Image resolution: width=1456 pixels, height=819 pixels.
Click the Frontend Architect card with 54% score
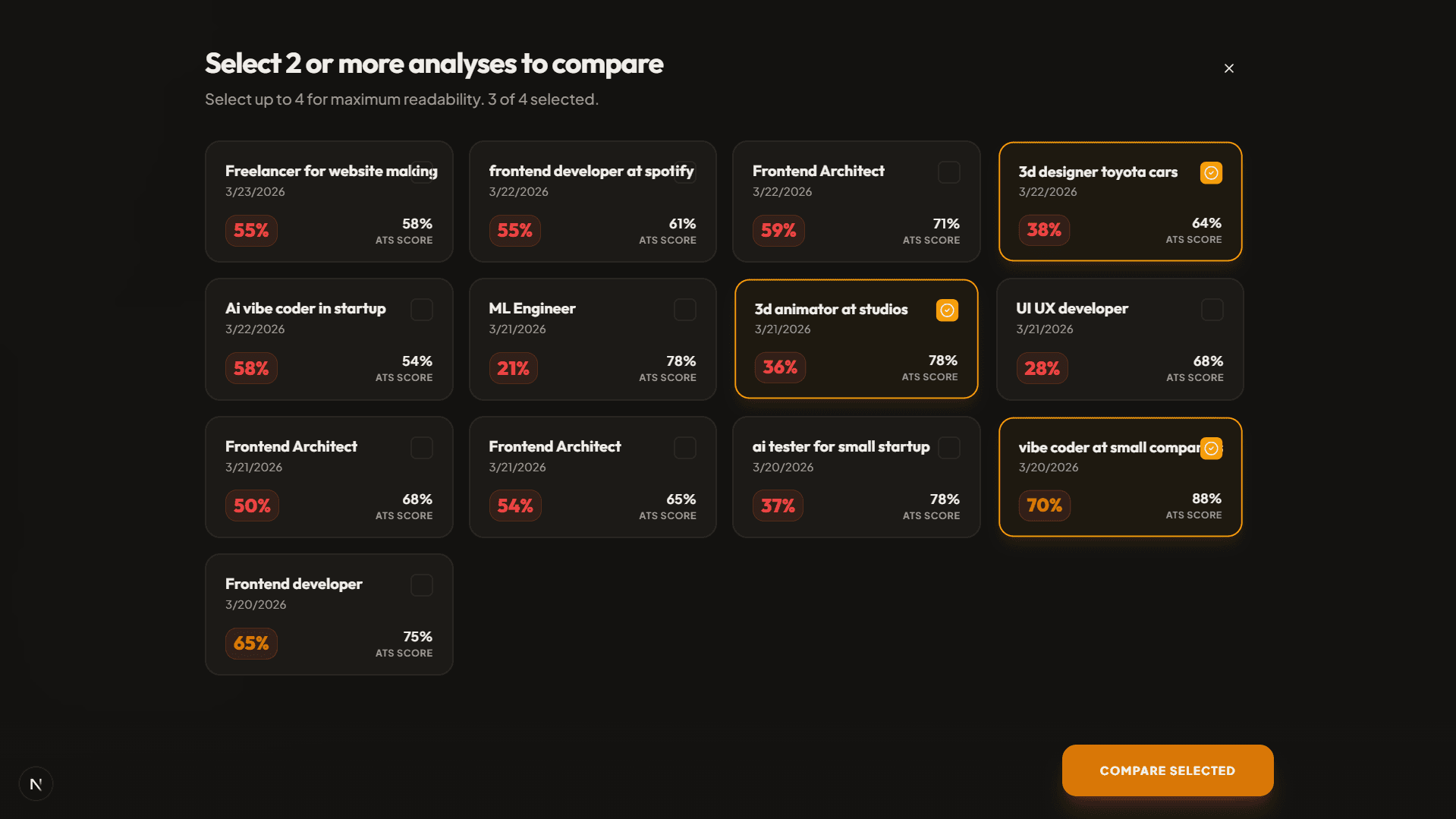[593, 477]
